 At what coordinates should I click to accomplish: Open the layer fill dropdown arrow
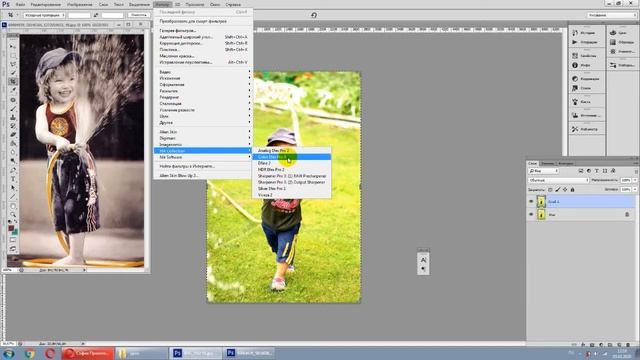click(x=634, y=190)
